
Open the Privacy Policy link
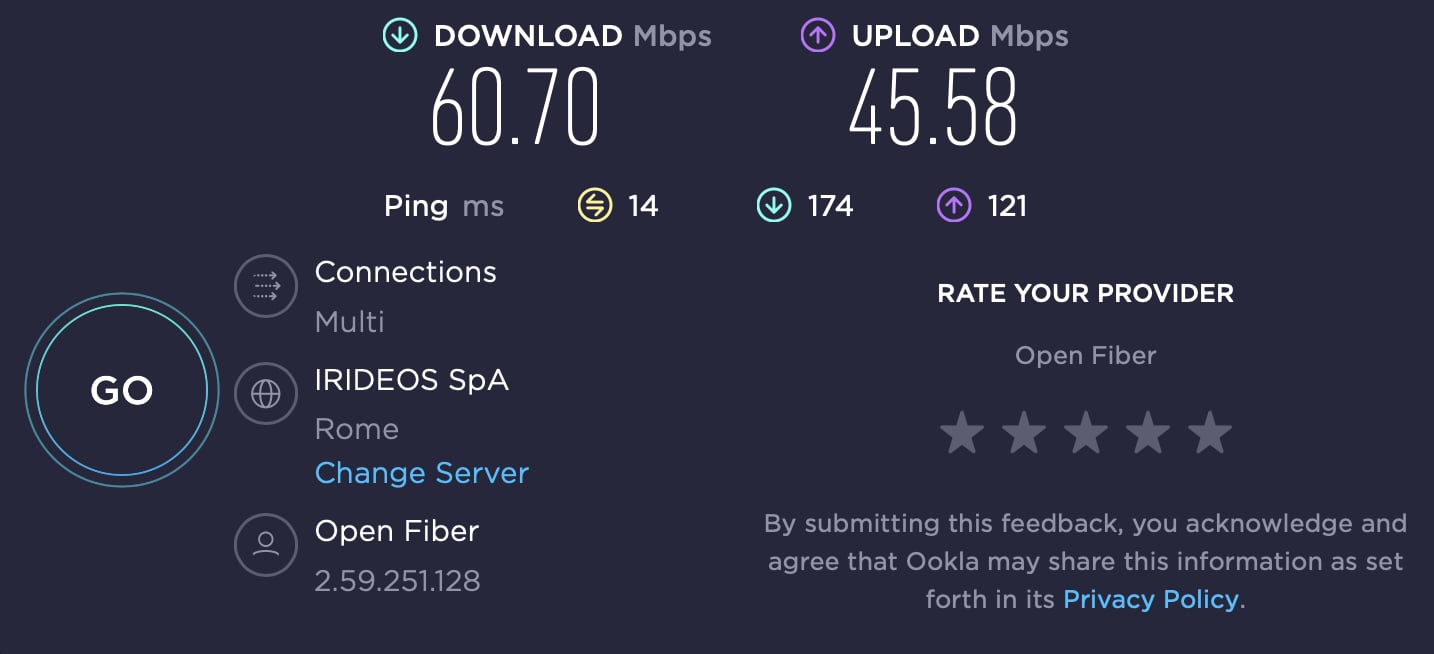(1151, 599)
